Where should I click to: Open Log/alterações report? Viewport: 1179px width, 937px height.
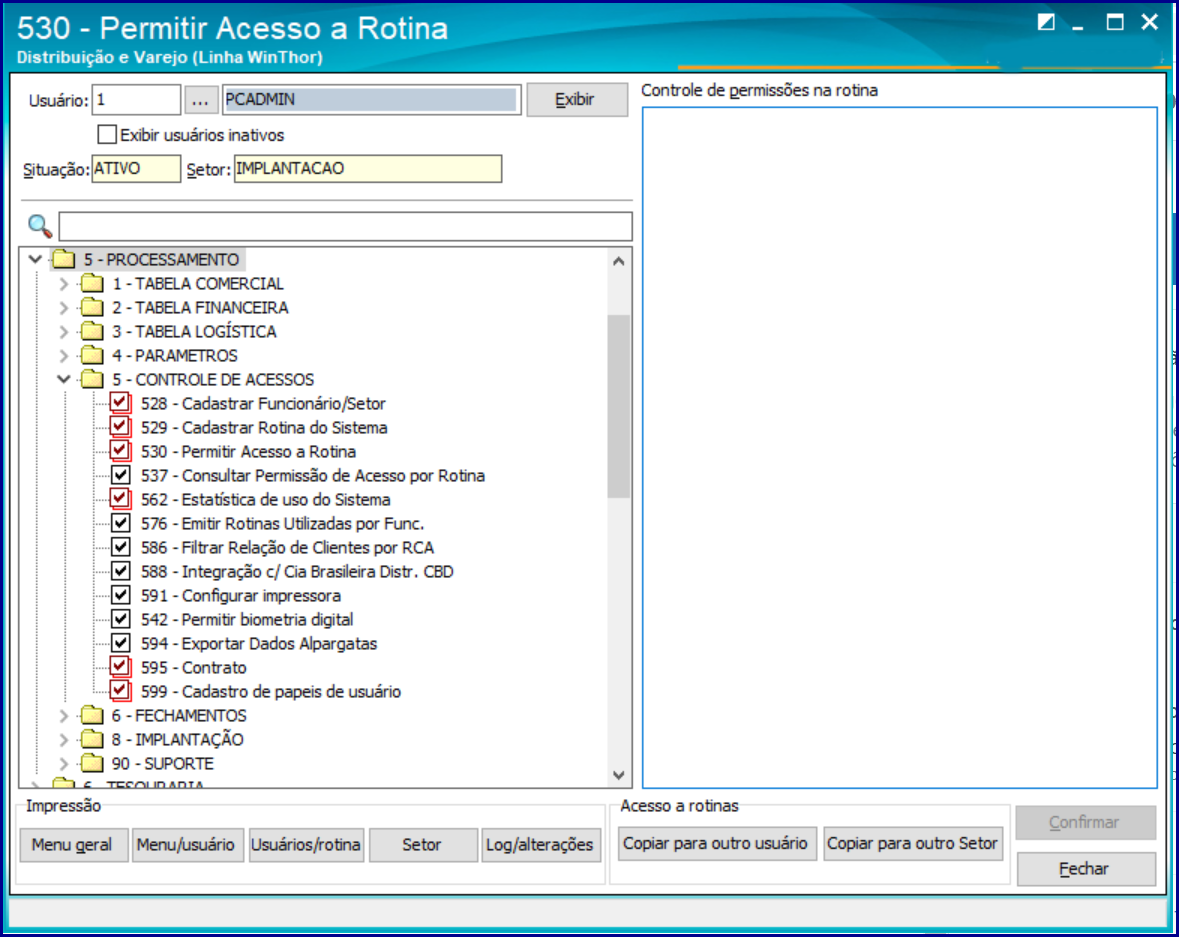(541, 845)
